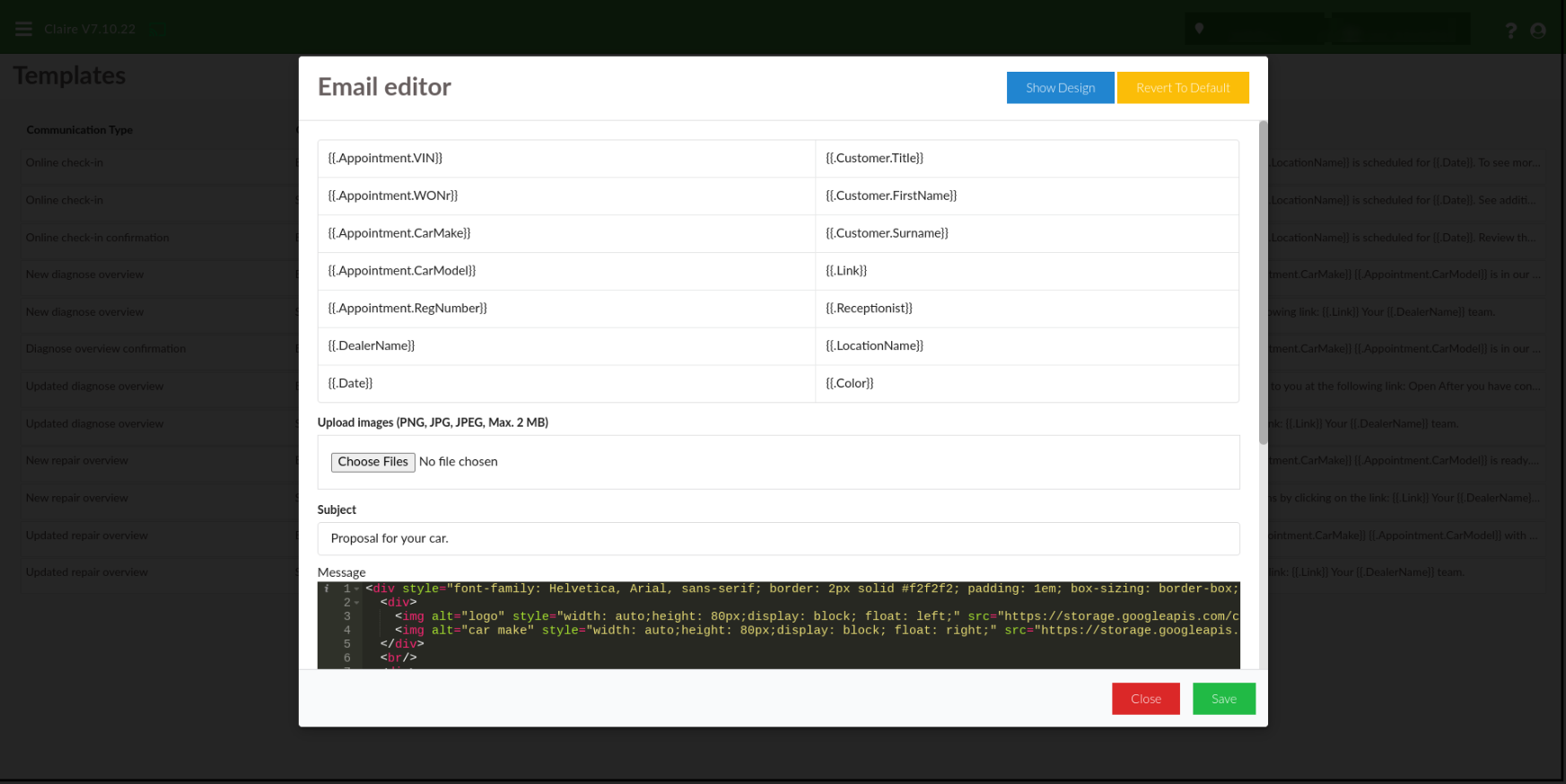Image resolution: width=1566 pixels, height=784 pixels.
Task: Open the hamburger navigation menu
Action: pos(24,29)
